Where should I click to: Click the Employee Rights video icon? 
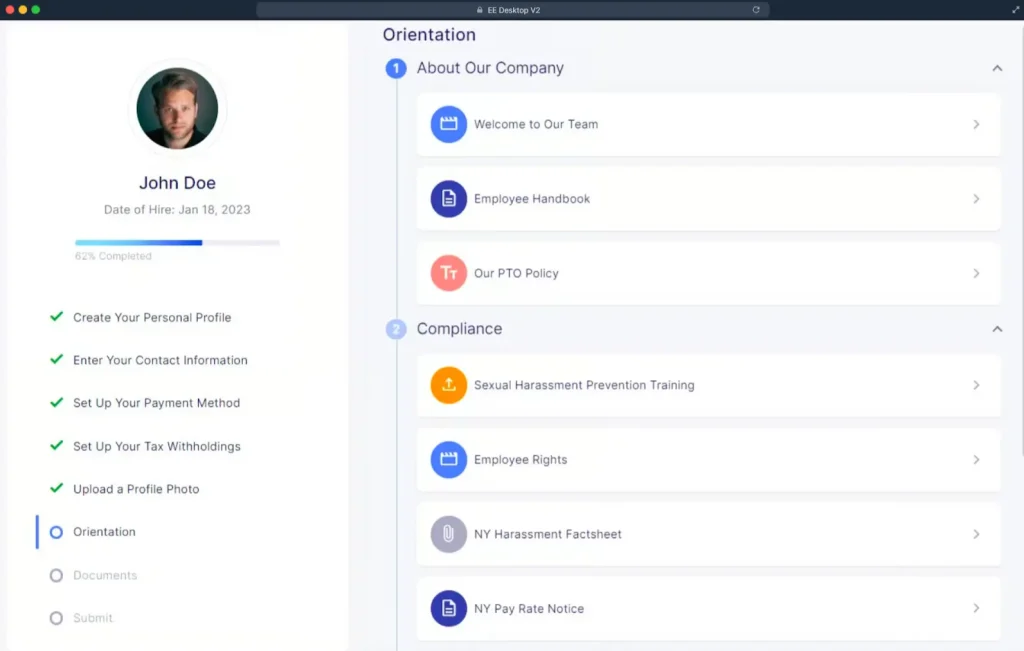(x=448, y=460)
